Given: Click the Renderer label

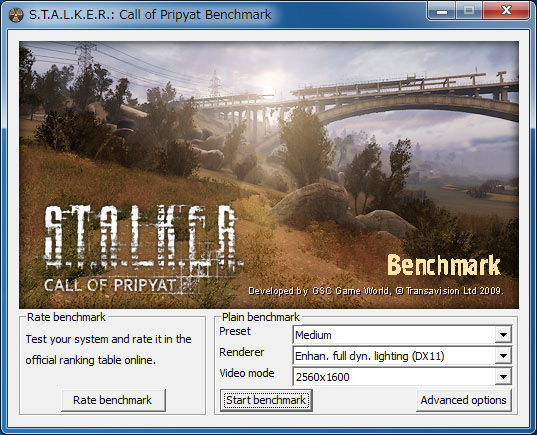Looking at the screenshot, I should coord(241,352).
